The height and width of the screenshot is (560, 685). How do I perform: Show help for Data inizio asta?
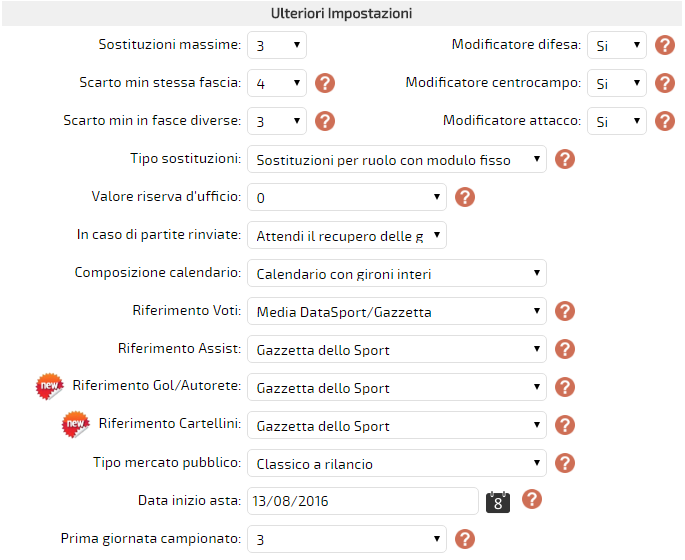pos(532,499)
